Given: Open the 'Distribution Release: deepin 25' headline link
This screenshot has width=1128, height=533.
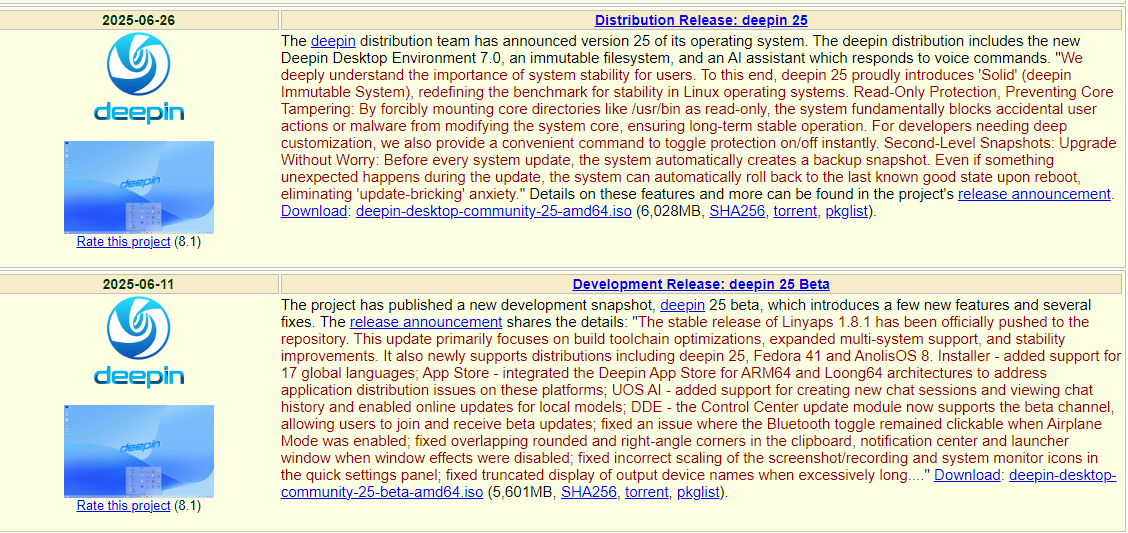Looking at the screenshot, I should point(701,20).
